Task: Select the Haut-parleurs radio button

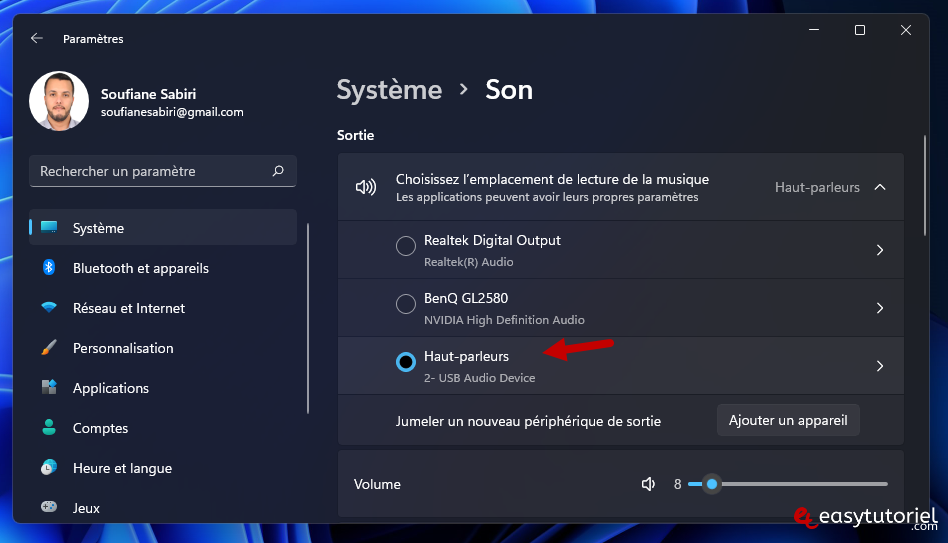Action: 406,362
